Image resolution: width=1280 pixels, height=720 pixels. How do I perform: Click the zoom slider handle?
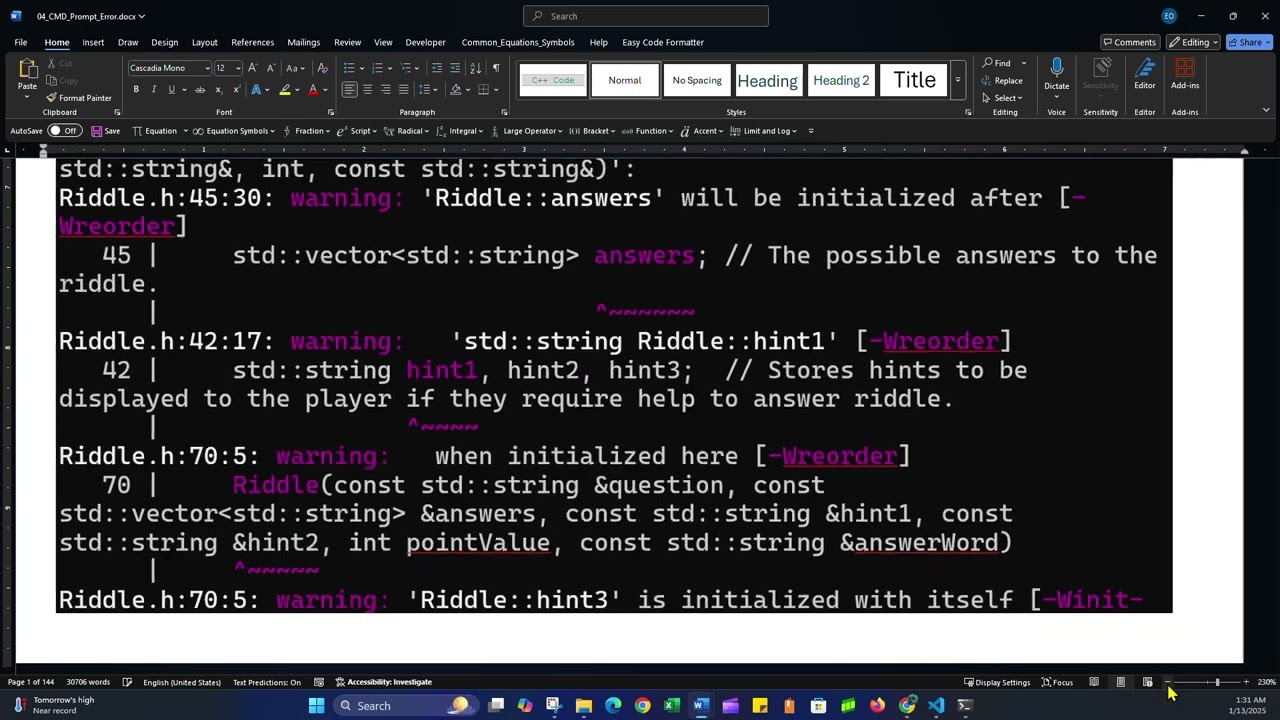click(x=1217, y=682)
